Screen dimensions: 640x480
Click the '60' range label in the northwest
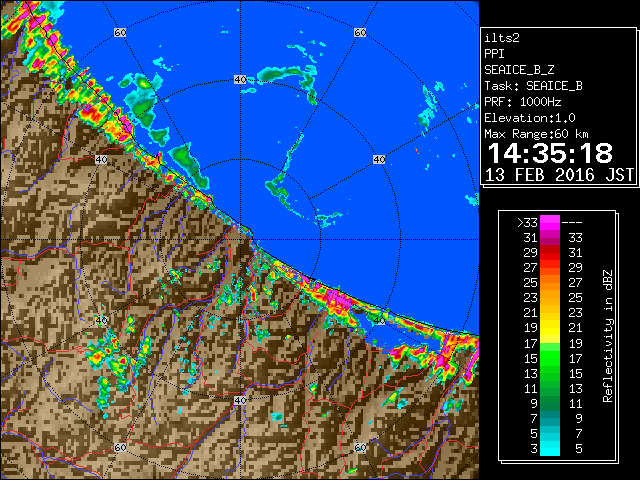tap(120, 32)
